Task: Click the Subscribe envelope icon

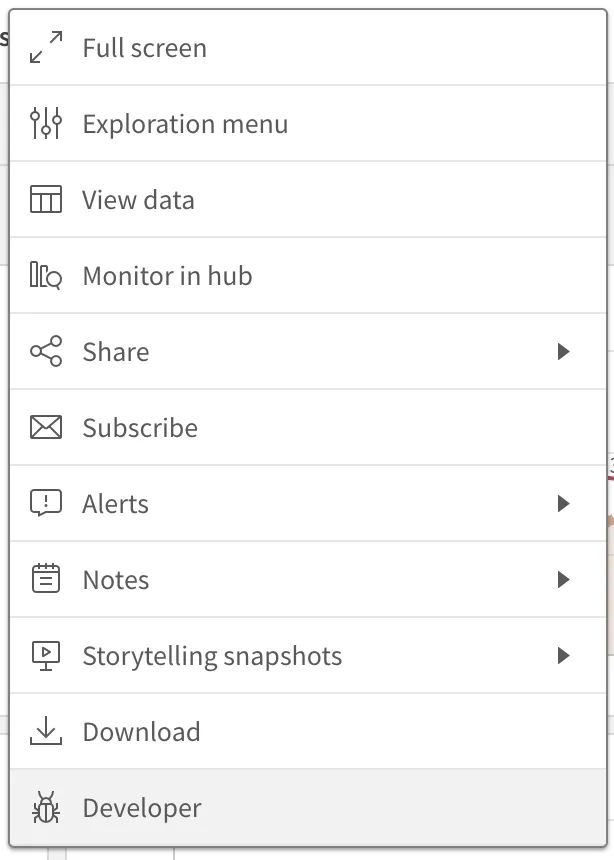Action: click(44, 427)
